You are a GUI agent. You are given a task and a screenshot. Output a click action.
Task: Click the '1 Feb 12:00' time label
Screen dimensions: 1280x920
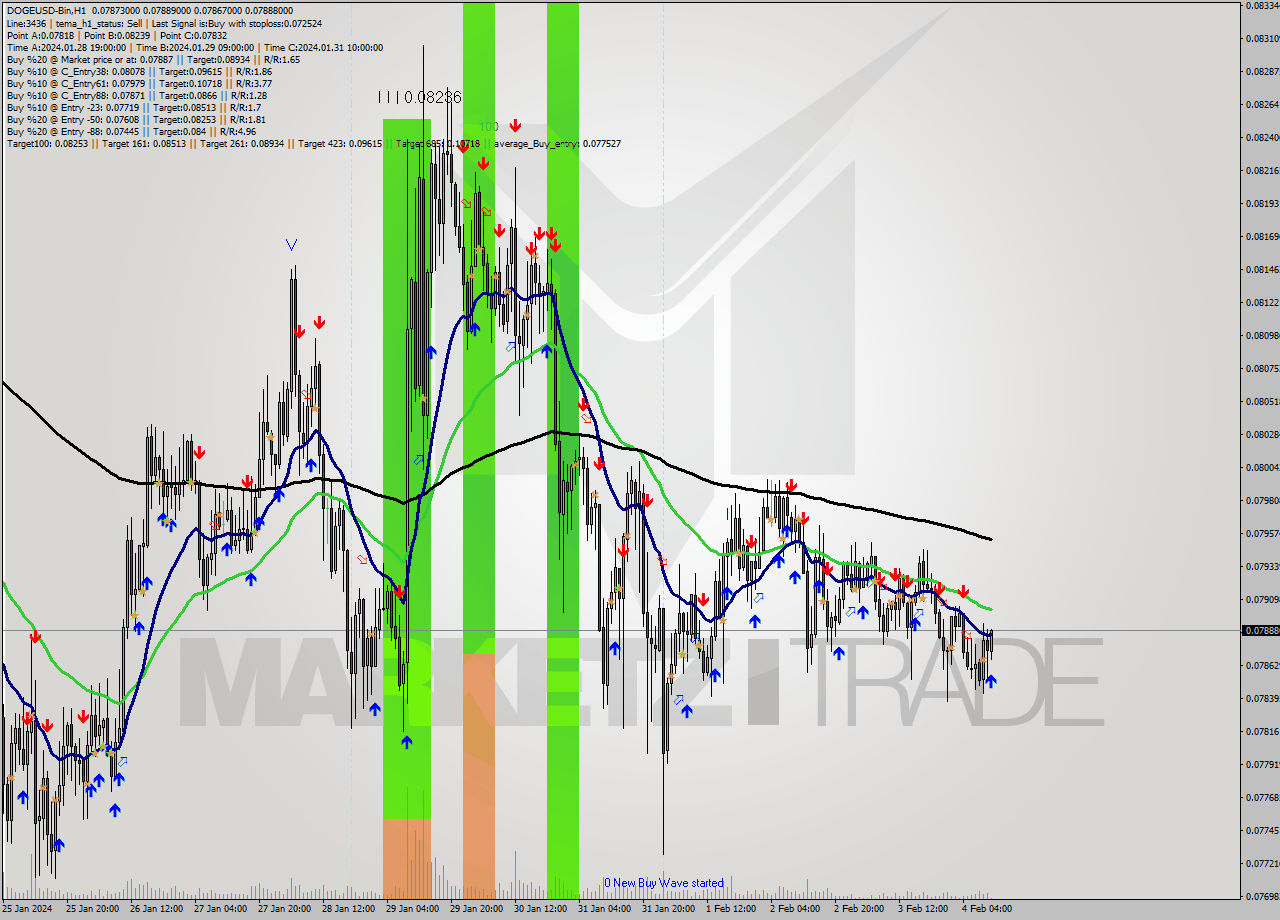click(731, 909)
